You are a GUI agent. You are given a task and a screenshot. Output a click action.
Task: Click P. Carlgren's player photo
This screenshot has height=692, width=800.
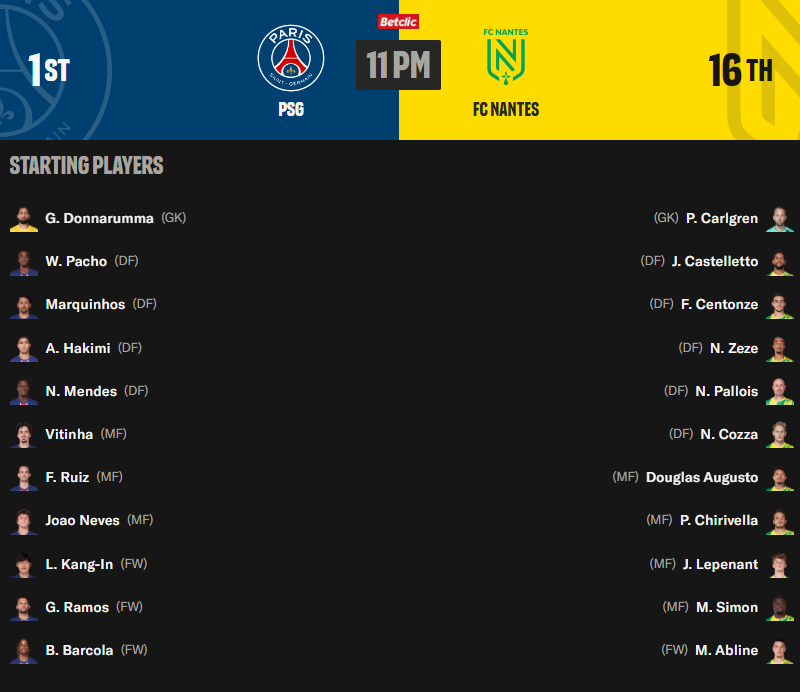point(778,218)
